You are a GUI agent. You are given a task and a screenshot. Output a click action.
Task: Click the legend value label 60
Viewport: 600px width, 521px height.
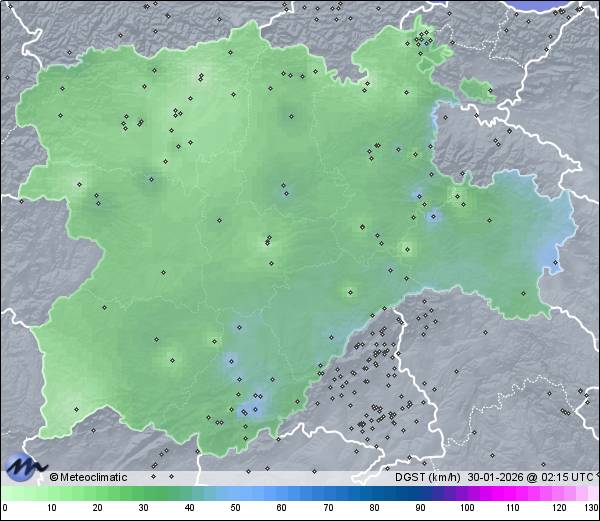click(282, 509)
